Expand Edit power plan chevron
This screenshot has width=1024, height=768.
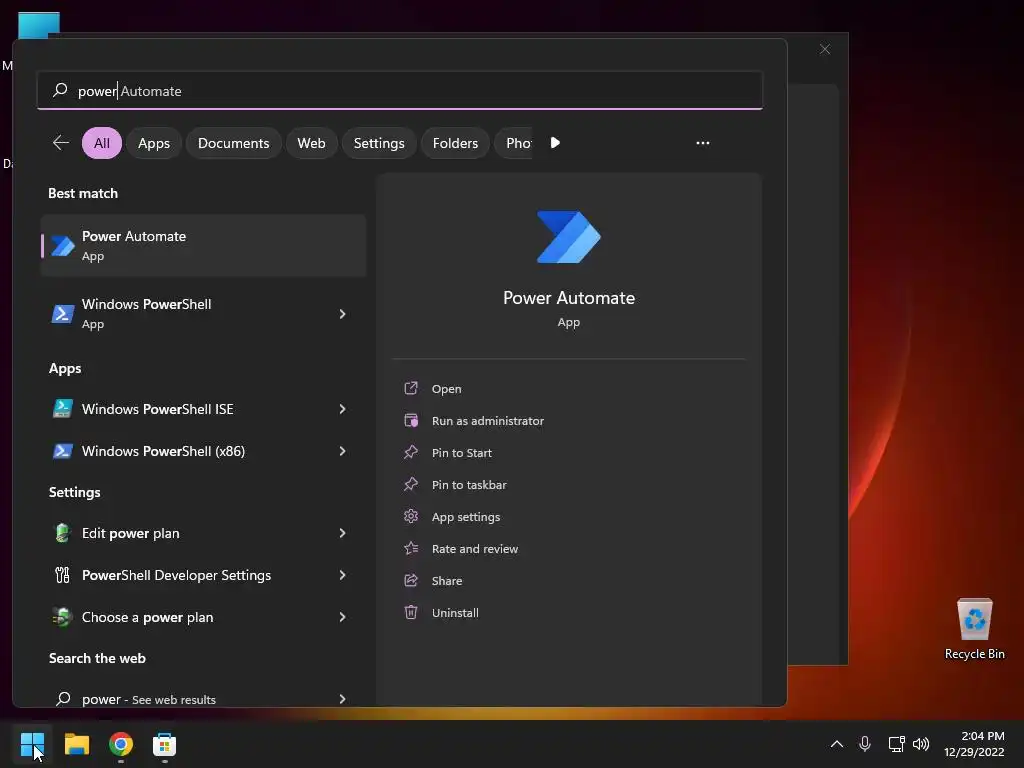coord(342,533)
